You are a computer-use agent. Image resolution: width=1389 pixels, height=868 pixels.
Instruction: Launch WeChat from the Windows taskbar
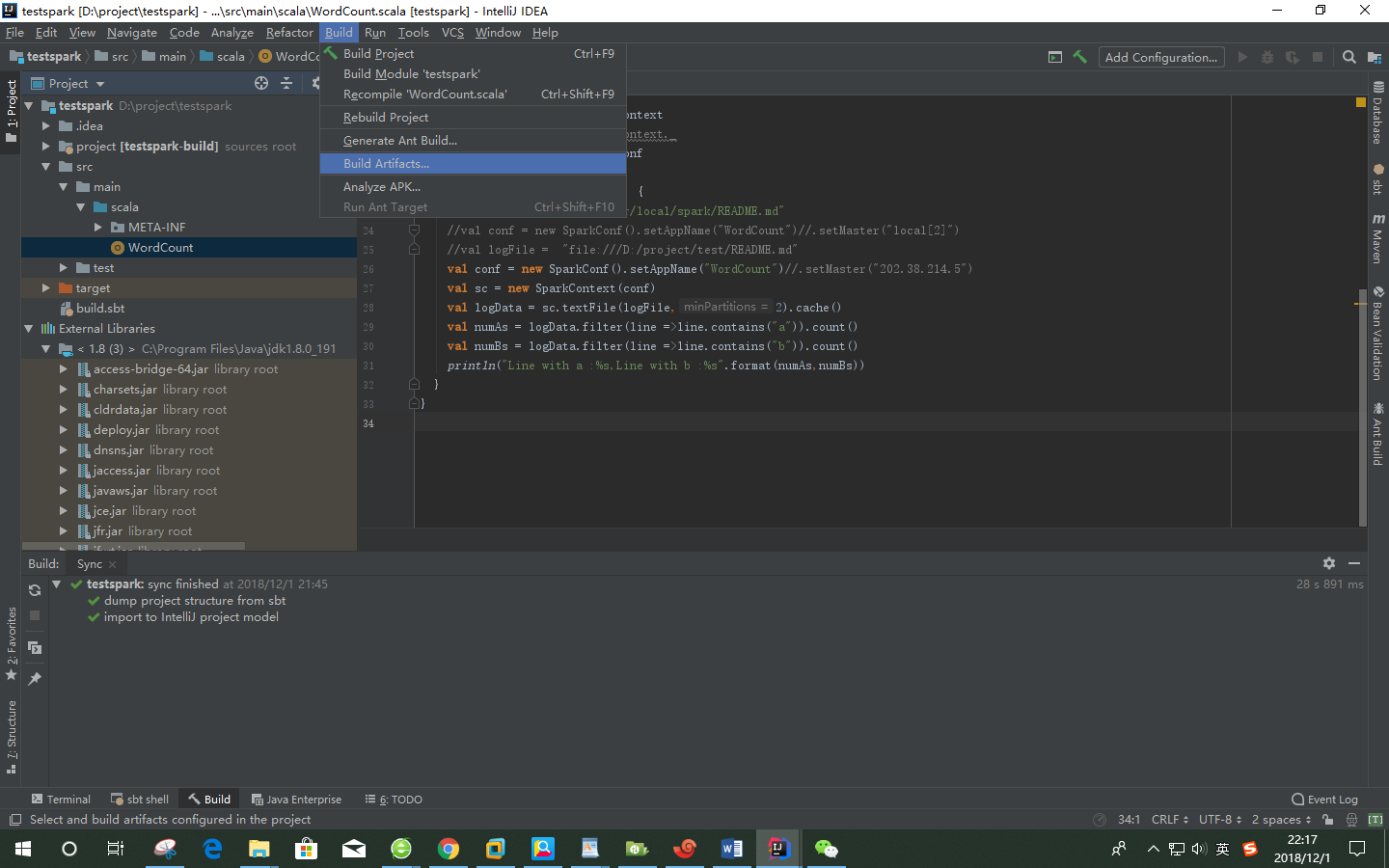click(x=826, y=849)
